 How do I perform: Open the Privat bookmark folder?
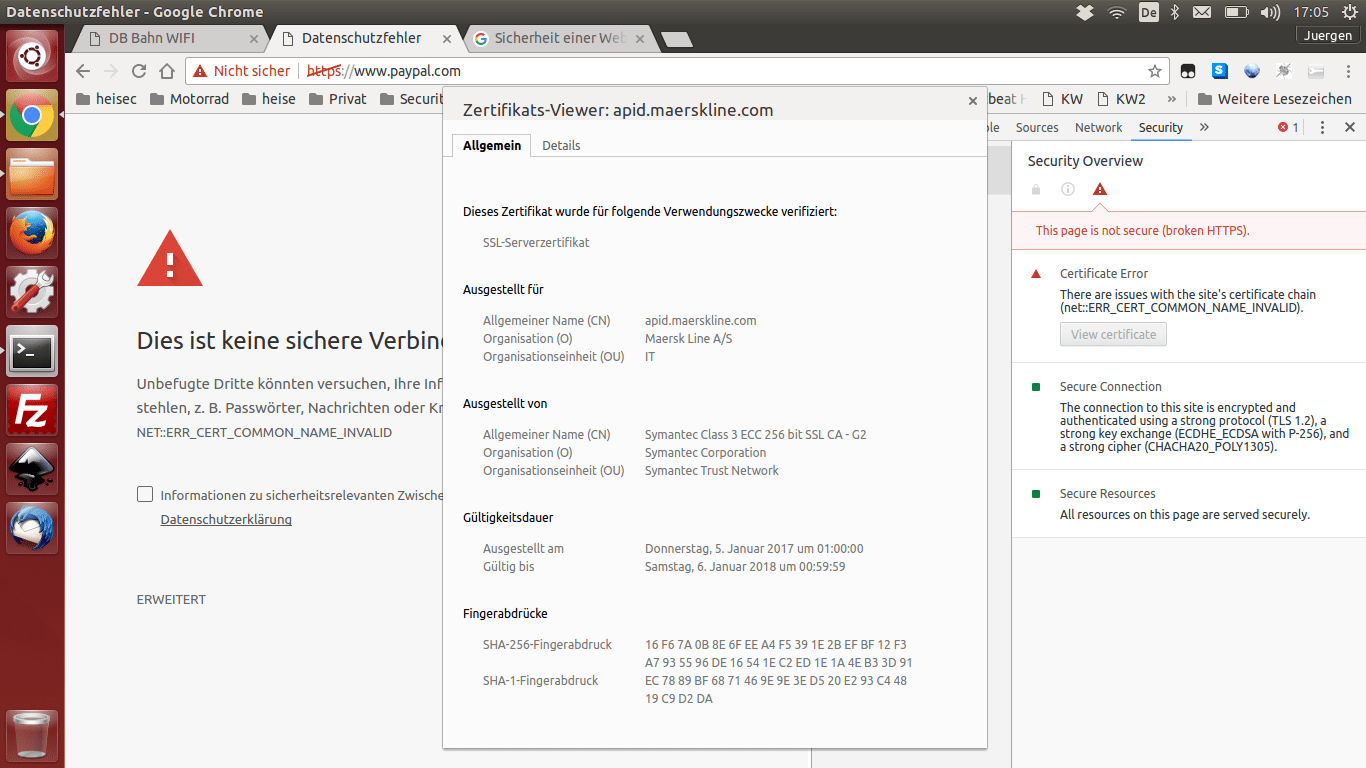(338, 99)
